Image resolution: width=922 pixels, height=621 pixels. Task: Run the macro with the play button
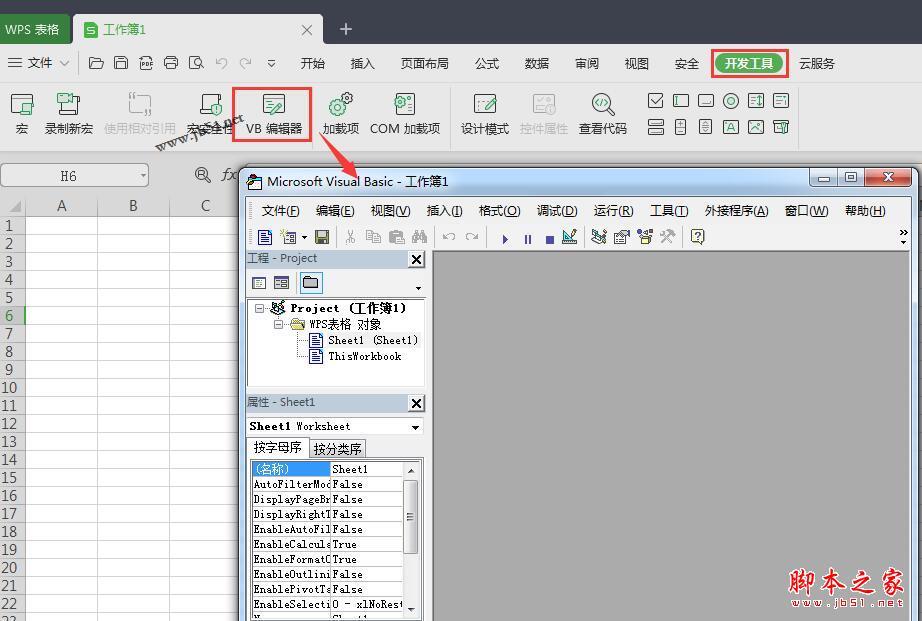(505, 239)
